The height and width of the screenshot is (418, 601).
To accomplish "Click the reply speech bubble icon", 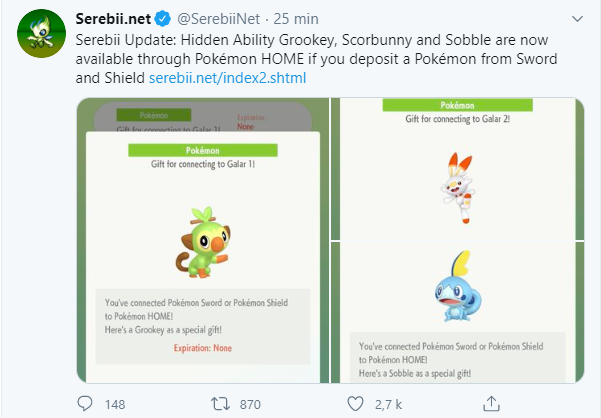I will coord(86,404).
